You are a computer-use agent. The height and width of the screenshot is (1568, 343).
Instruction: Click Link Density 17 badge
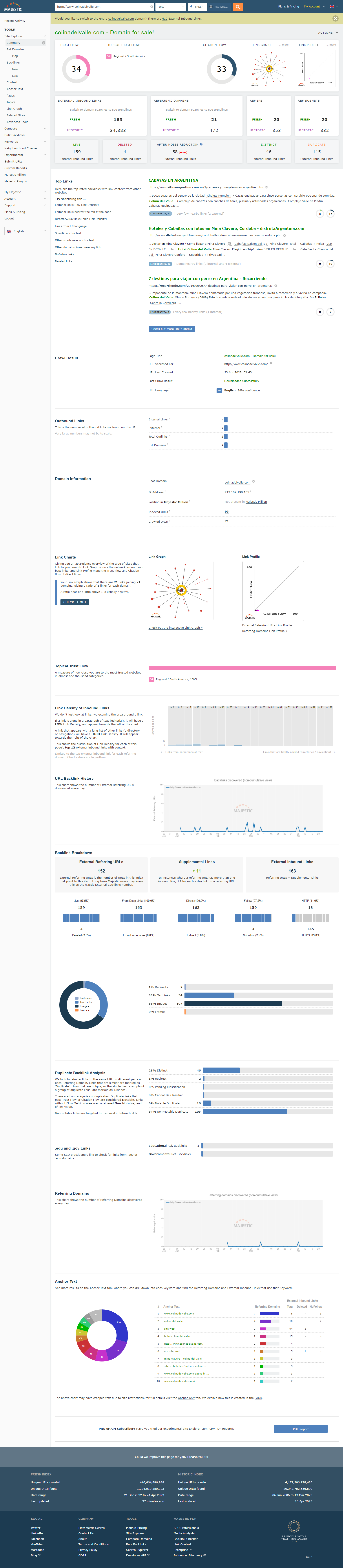161,214
